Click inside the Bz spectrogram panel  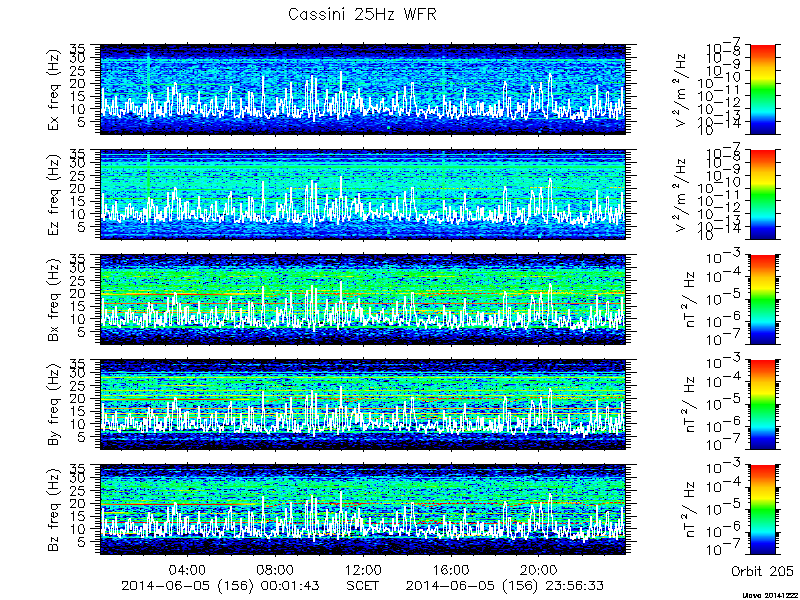363,510
